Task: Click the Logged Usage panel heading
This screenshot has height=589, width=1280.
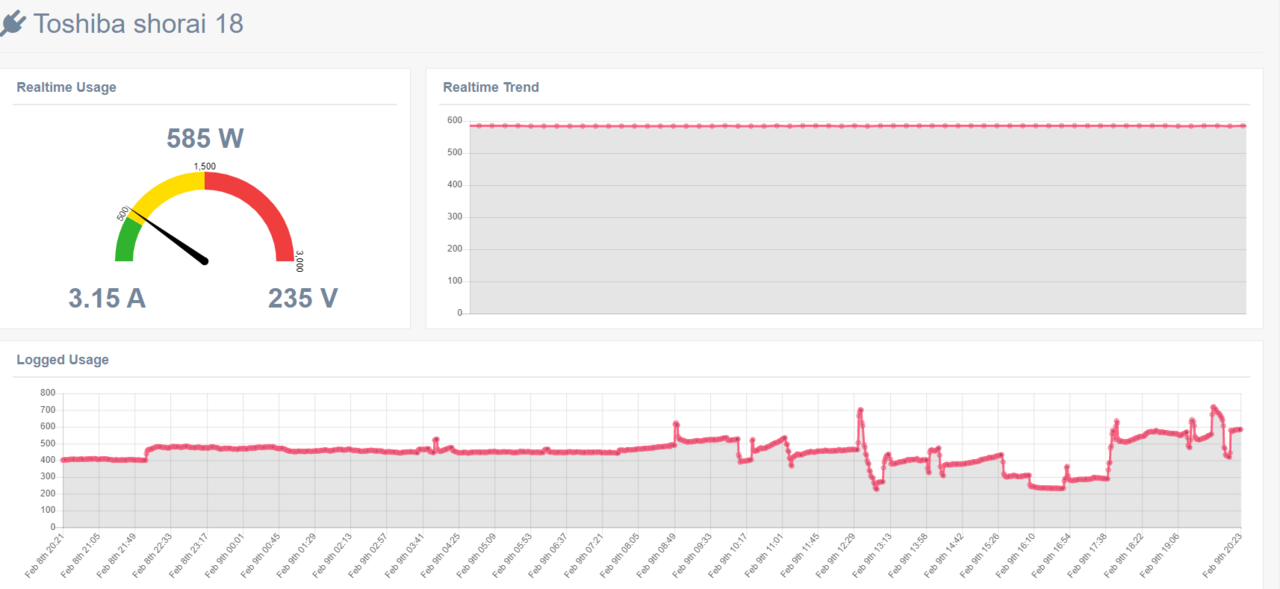Action: pyautogui.click(x=63, y=359)
